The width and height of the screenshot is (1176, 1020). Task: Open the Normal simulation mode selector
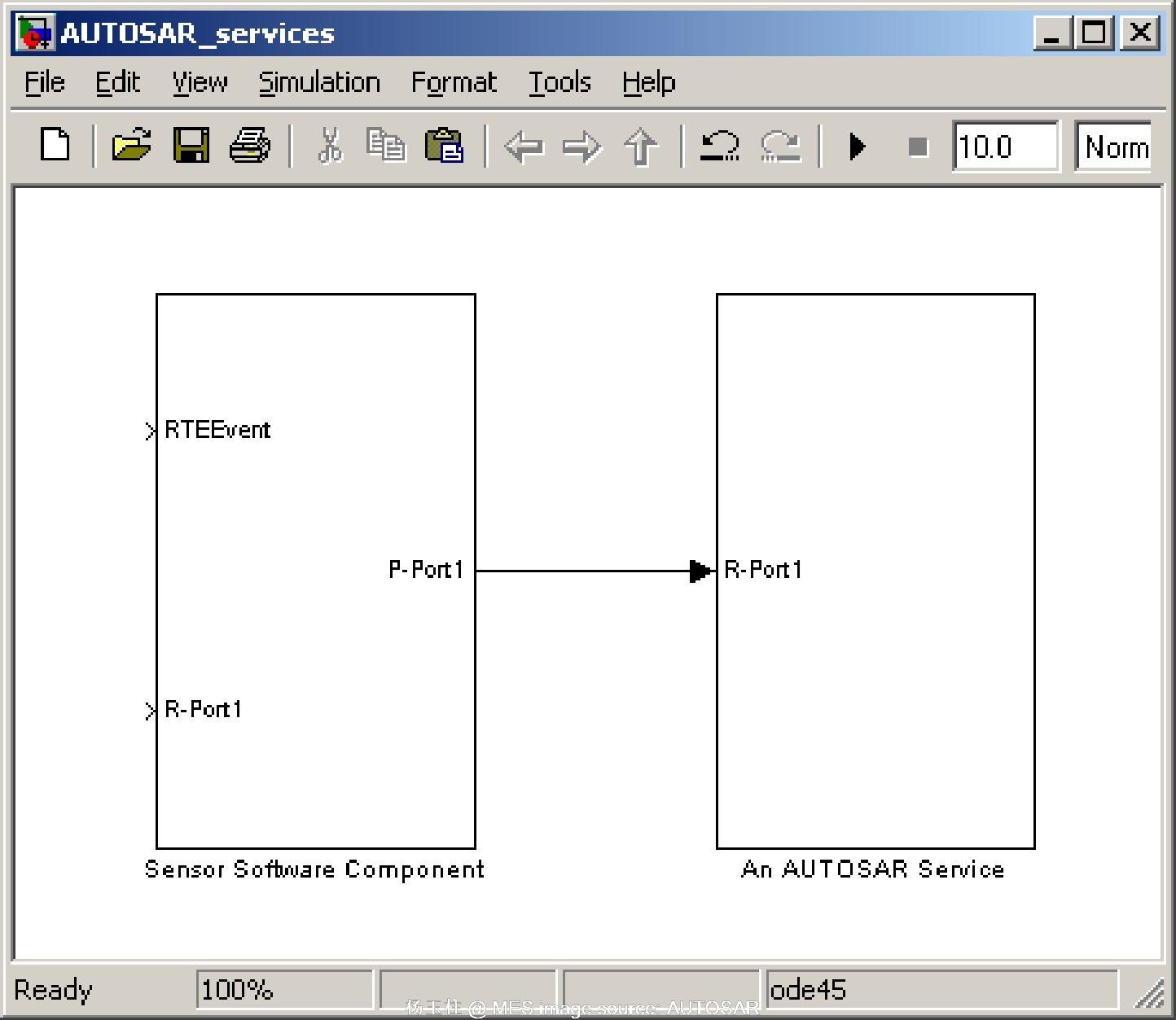point(1116,147)
